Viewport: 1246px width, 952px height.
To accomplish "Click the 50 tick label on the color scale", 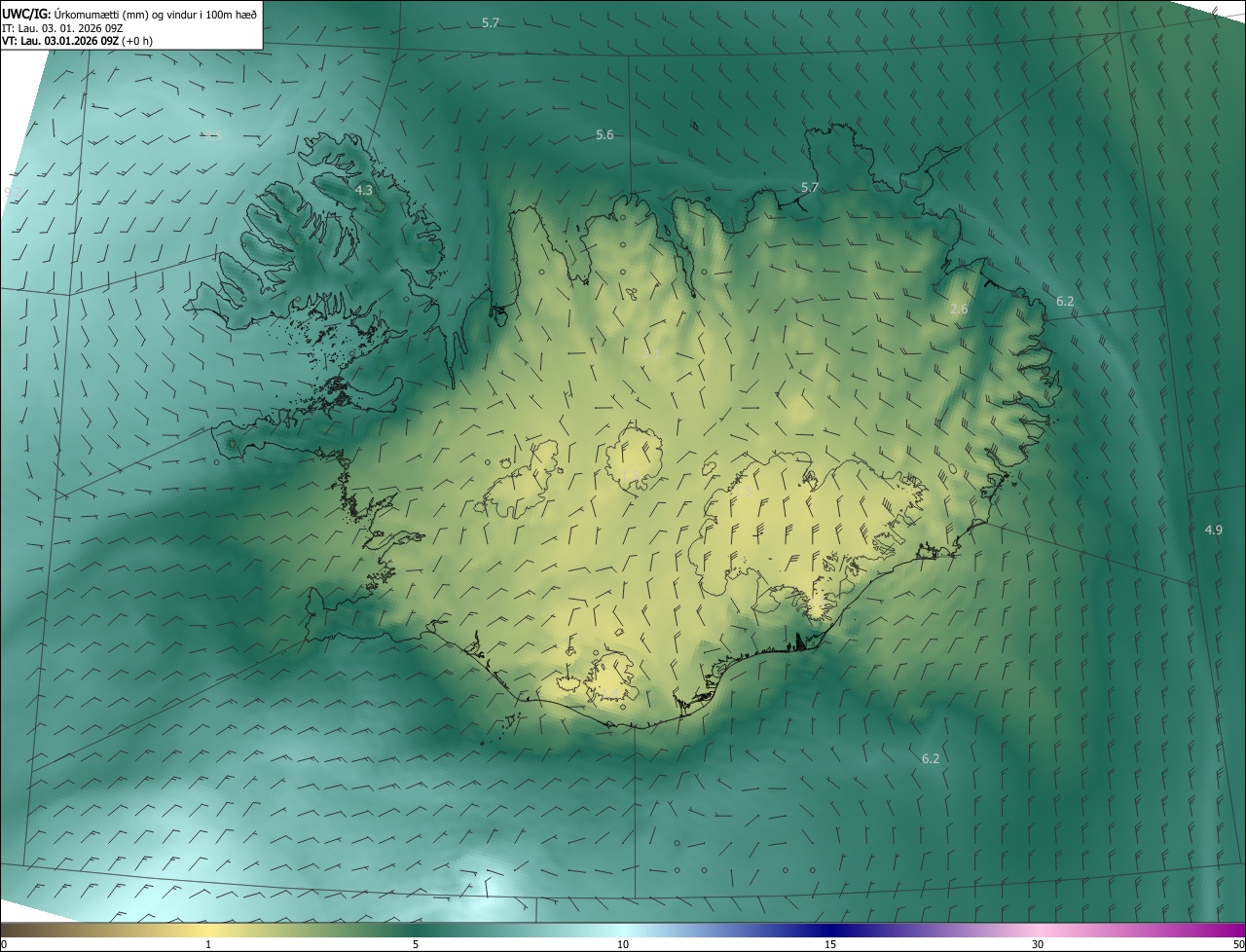I will 1237,944.
